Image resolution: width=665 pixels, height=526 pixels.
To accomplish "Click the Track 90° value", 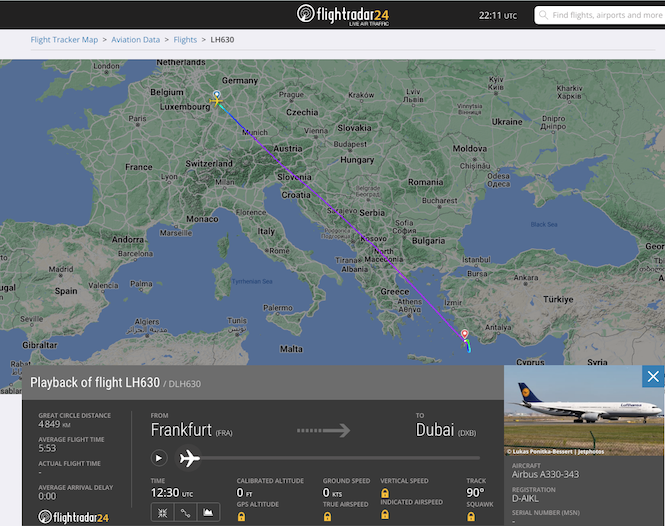I will [x=475, y=492].
